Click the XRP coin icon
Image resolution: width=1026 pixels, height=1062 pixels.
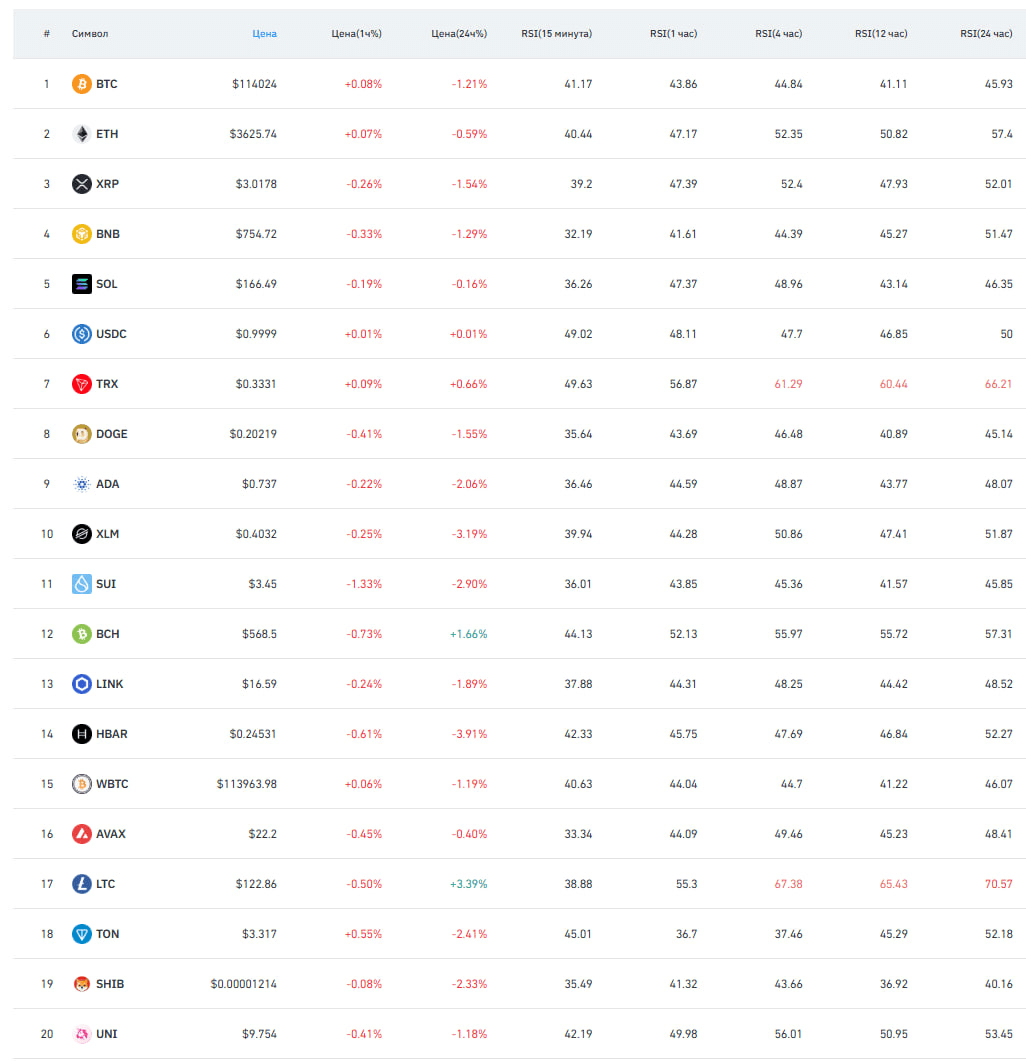[81, 184]
